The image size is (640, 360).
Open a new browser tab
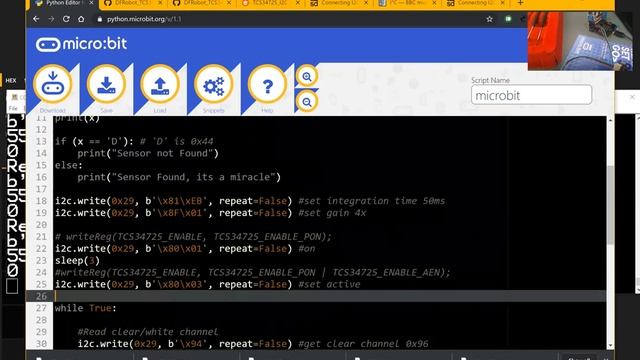coord(520,3)
